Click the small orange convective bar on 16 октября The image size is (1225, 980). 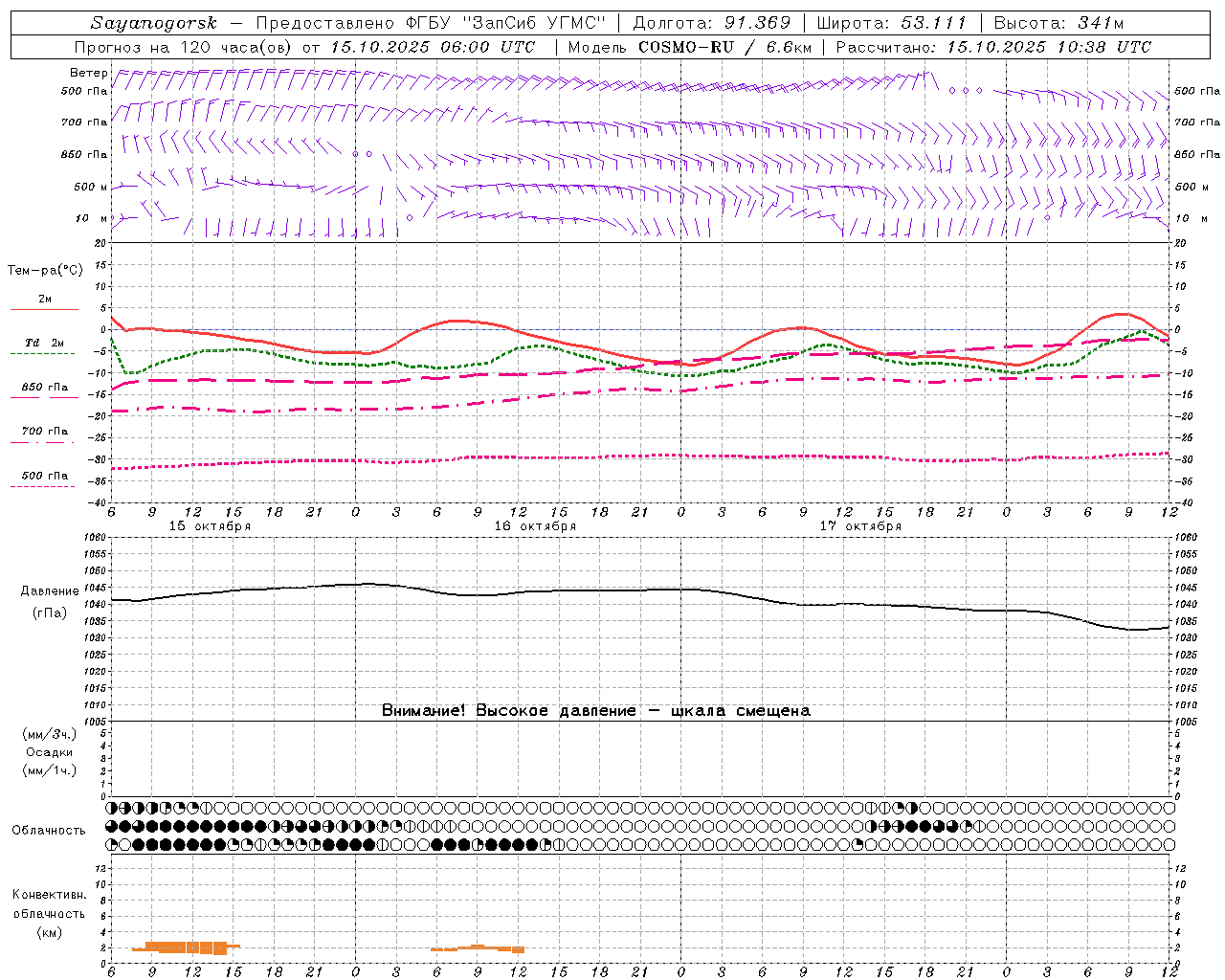click(x=478, y=948)
